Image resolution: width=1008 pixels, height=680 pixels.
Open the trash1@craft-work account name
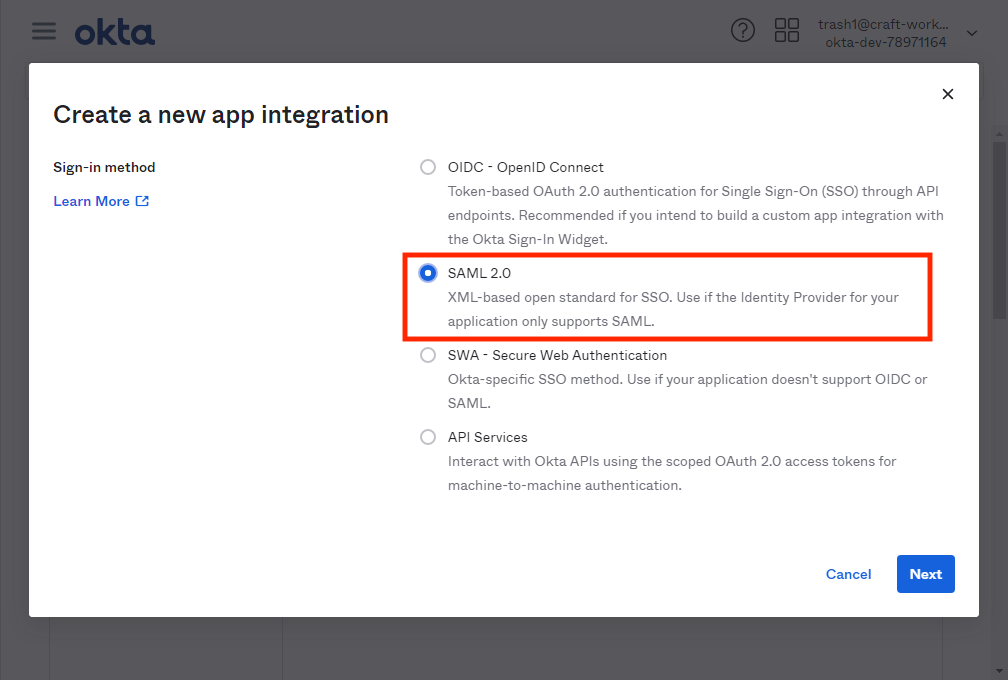[883, 24]
